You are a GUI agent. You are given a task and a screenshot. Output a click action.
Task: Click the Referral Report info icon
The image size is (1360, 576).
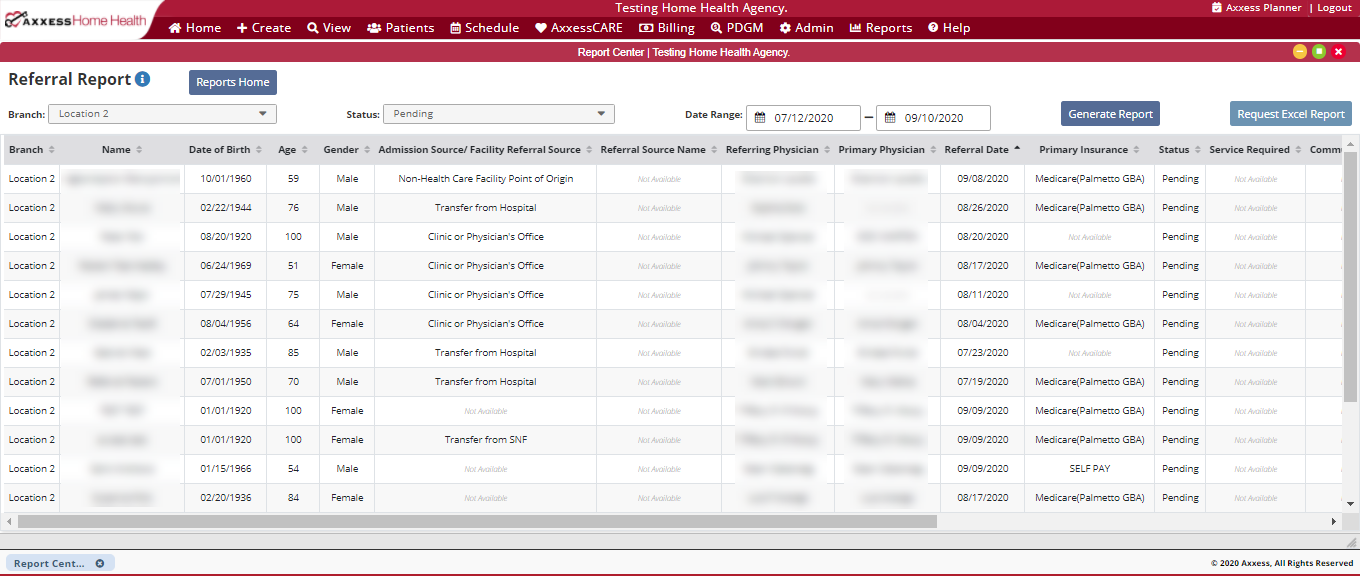point(143,79)
